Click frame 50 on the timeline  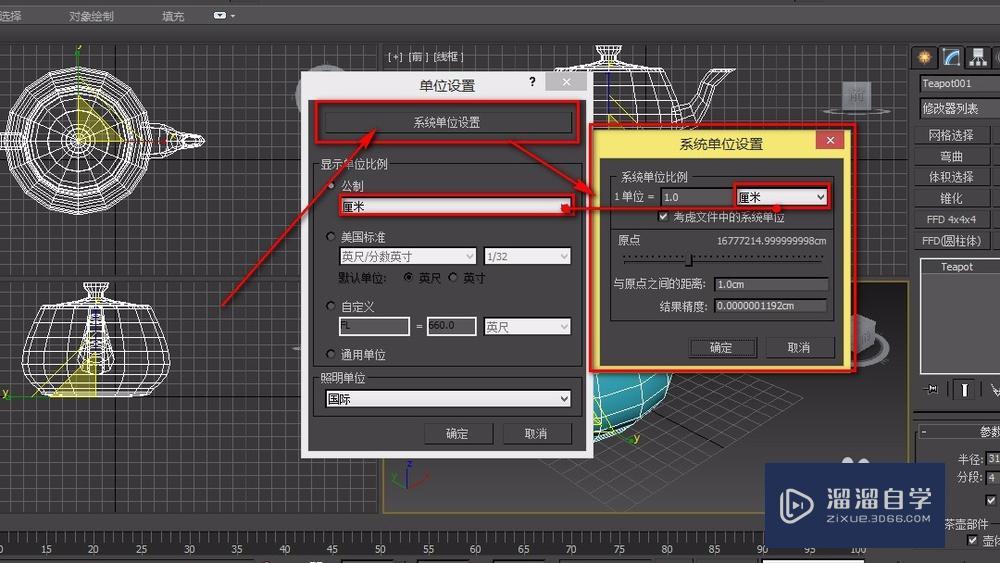(379, 548)
